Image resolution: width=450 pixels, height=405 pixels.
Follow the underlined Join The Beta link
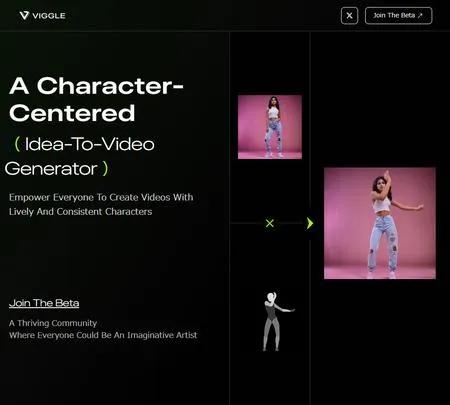(44, 303)
